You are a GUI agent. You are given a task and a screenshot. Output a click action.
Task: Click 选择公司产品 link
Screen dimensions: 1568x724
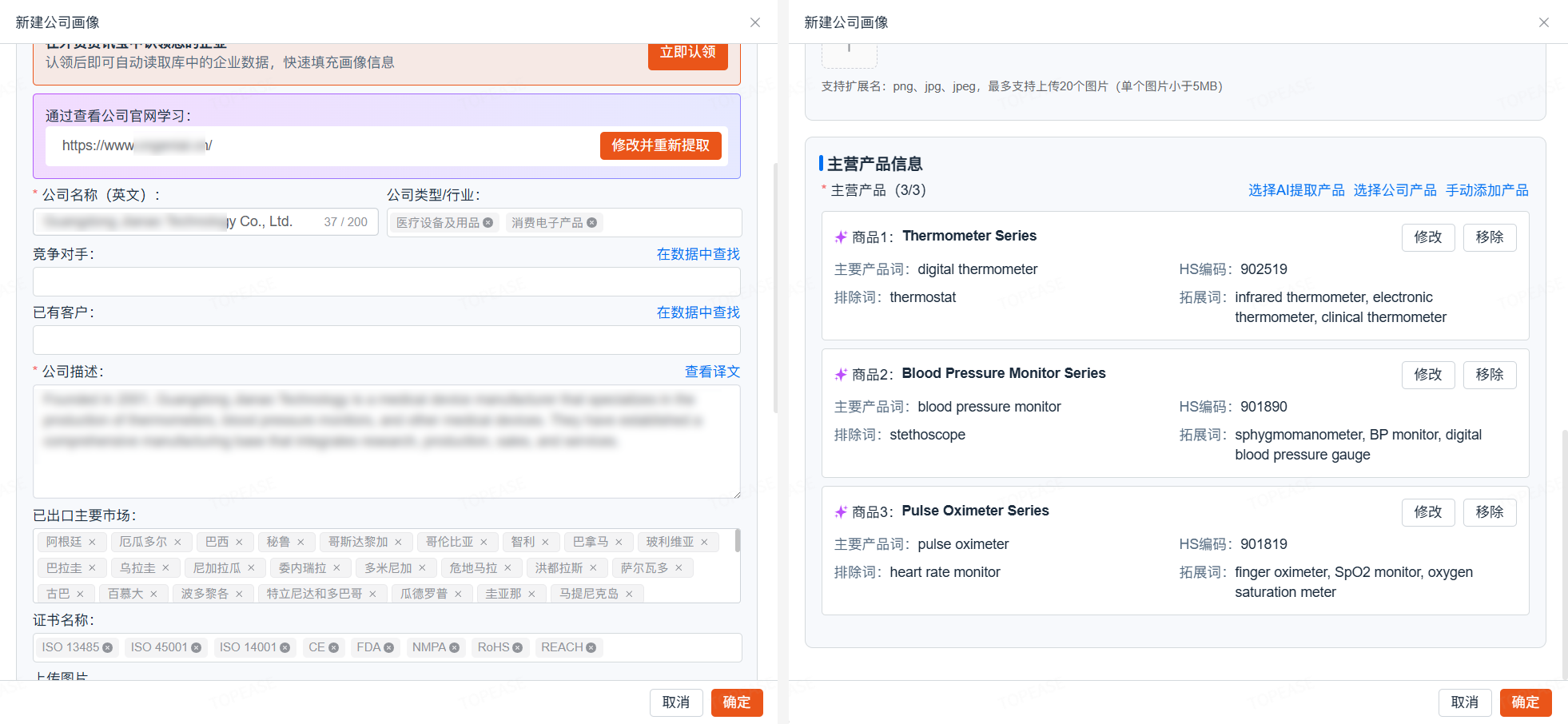tap(1395, 190)
